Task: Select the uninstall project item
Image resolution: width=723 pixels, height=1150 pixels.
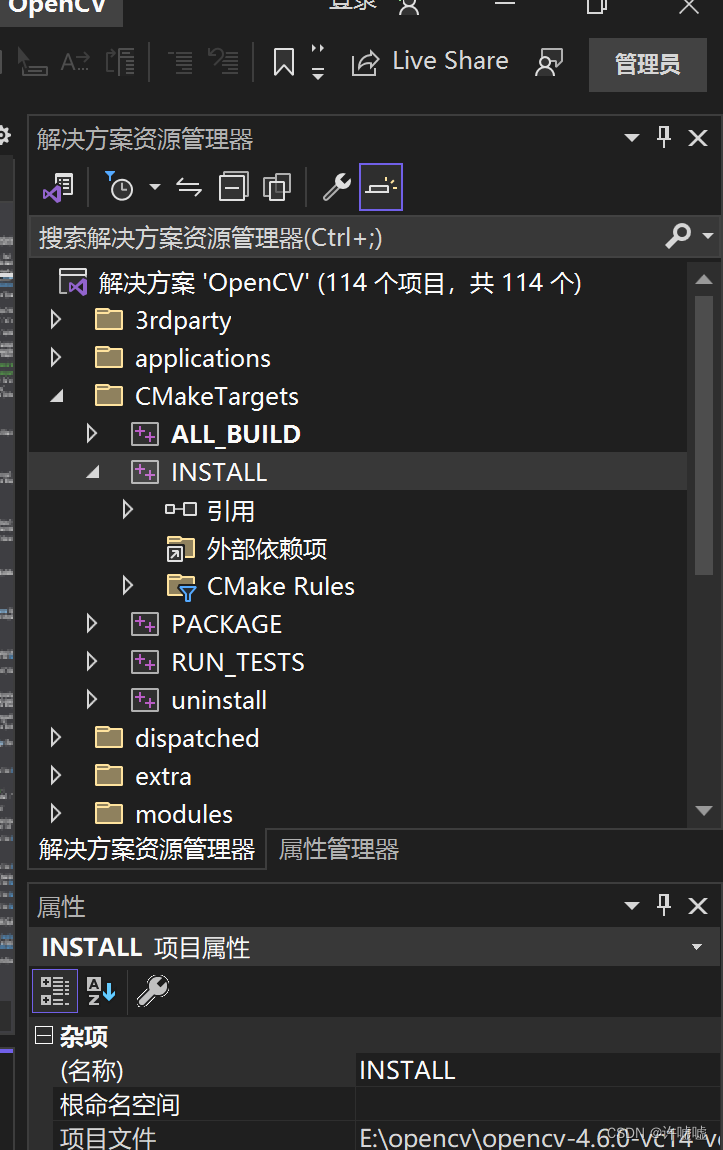Action: pos(219,700)
